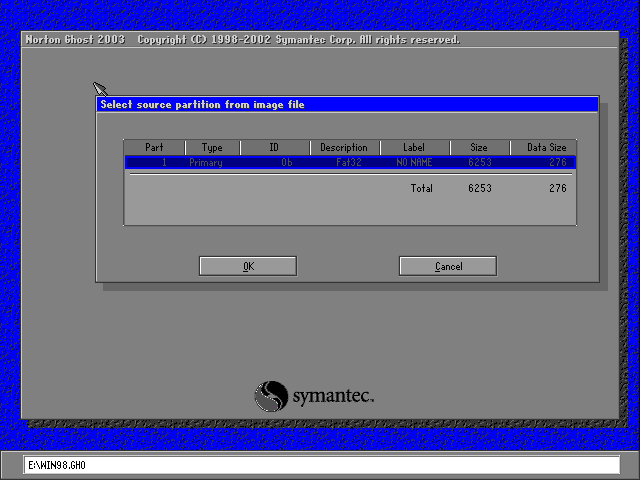Select the Description column header
Viewport: 640px width, 480px height.
(344, 147)
